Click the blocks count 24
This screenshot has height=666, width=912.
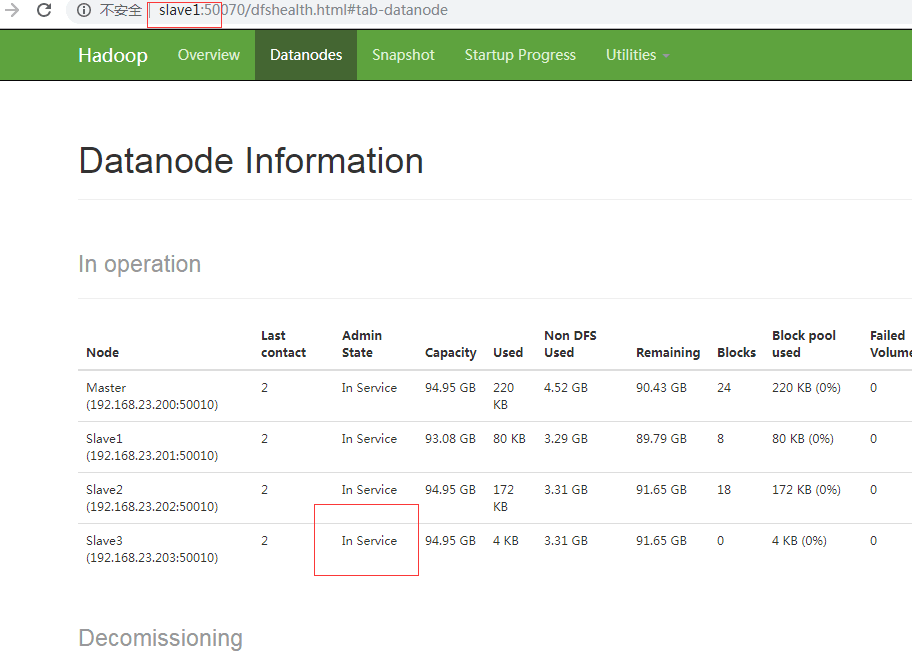pyautogui.click(x=724, y=387)
